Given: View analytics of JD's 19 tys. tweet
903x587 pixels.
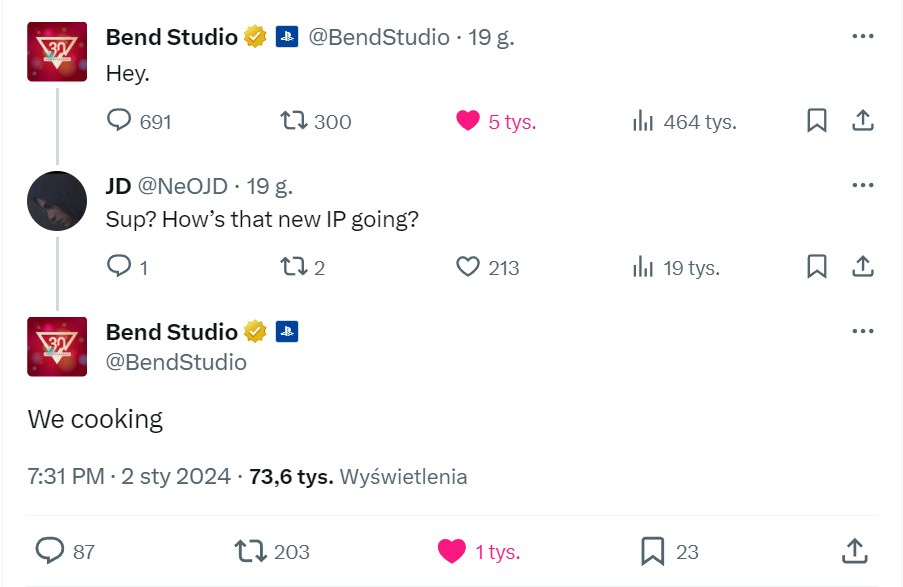Looking at the screenshot, I should pos(643,267).
